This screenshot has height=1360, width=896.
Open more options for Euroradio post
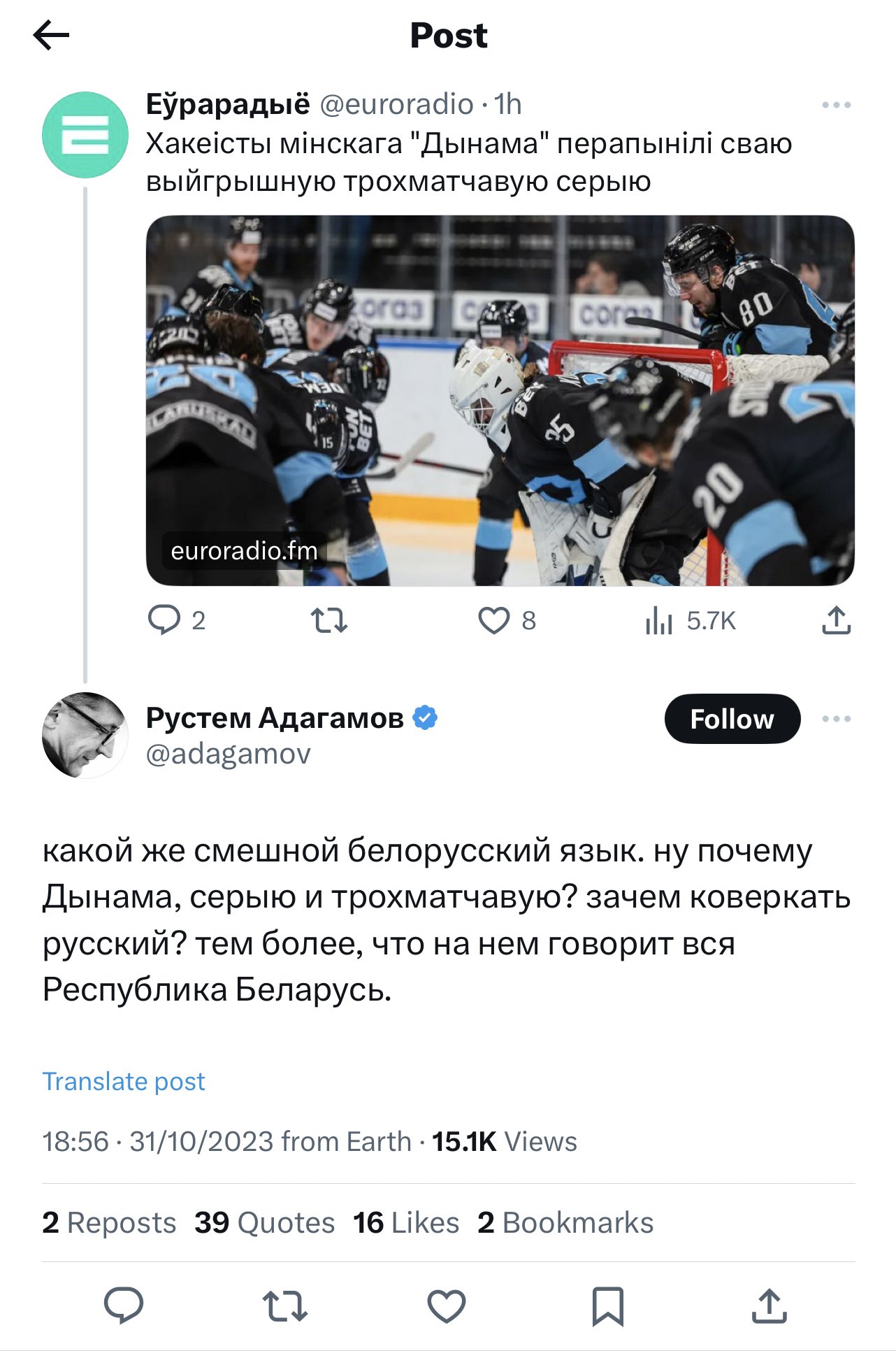pyautogui.click(x=836, y=105)
